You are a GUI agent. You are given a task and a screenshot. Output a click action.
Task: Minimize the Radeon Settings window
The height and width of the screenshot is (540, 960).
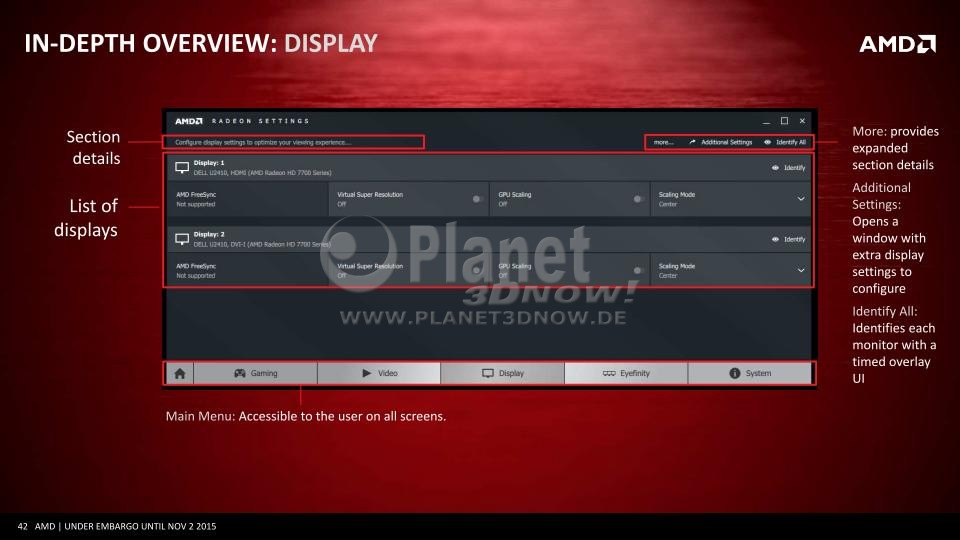coord(767,121)
